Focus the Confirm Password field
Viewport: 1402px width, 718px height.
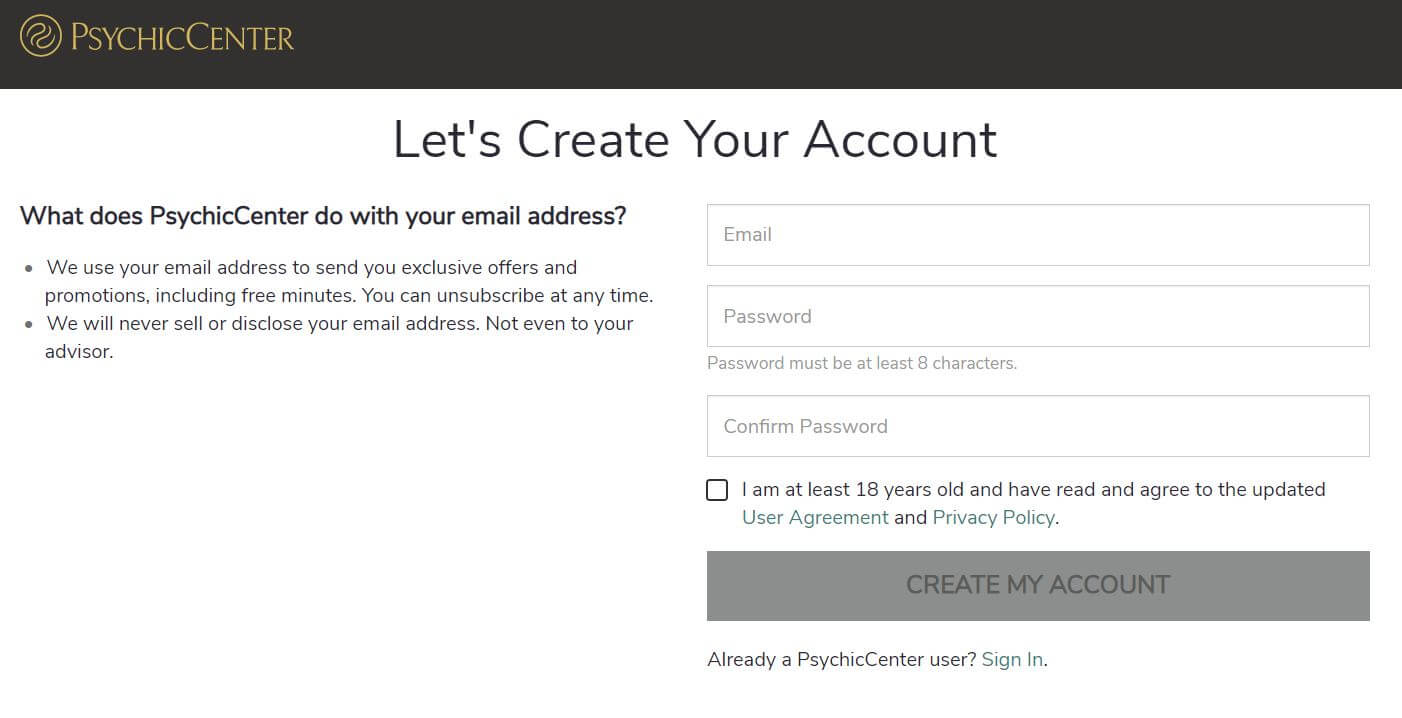tap(1037, 425)
